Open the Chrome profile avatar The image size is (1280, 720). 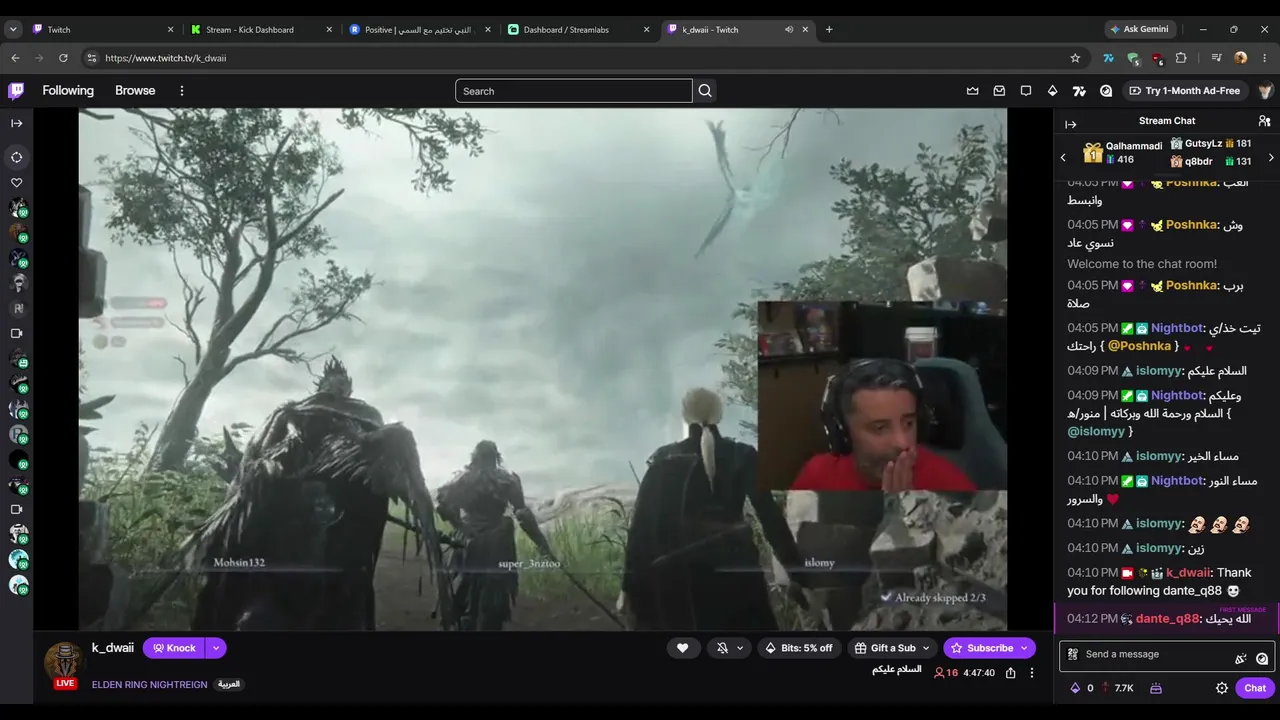[1241, 58]
